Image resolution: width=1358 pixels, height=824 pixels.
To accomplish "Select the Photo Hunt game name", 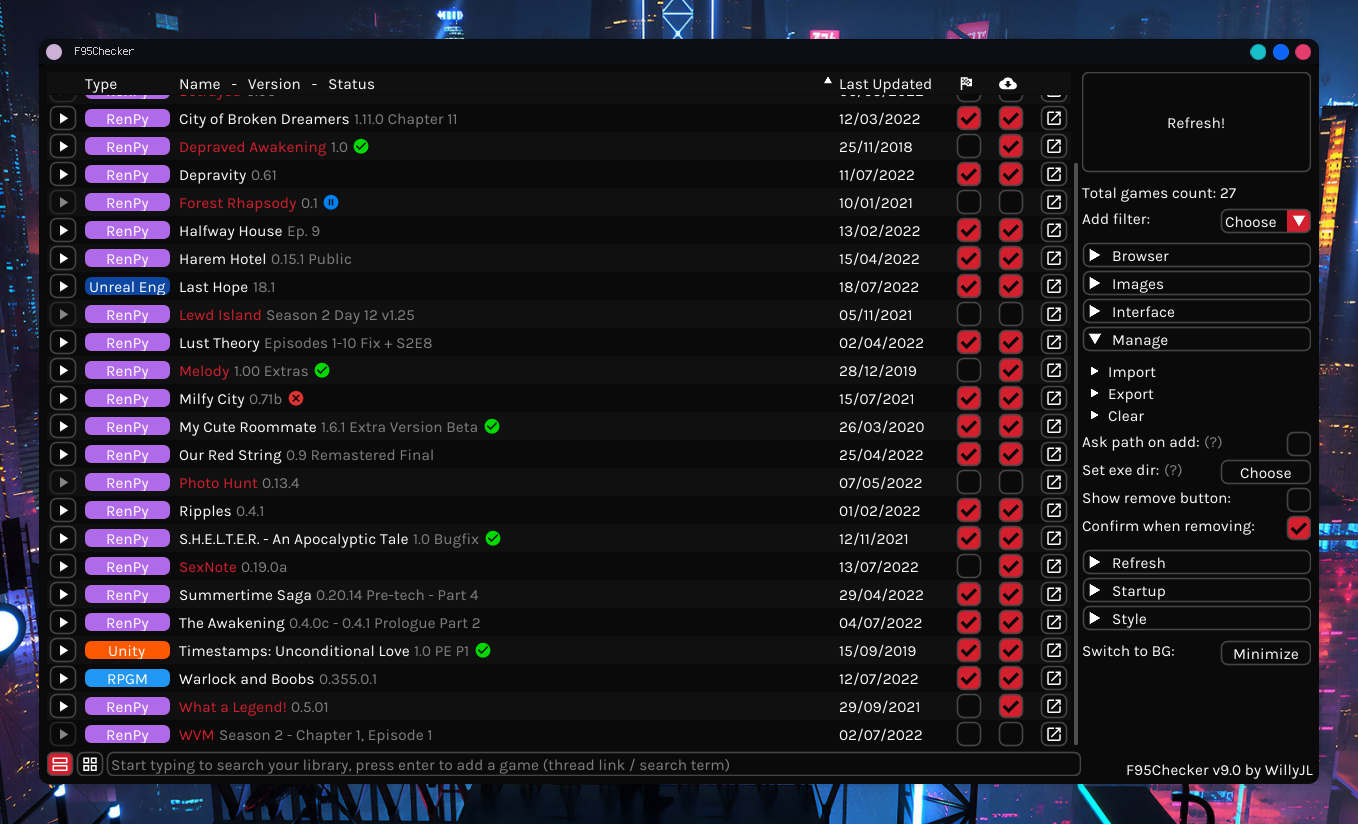I will tap(218, 483).
